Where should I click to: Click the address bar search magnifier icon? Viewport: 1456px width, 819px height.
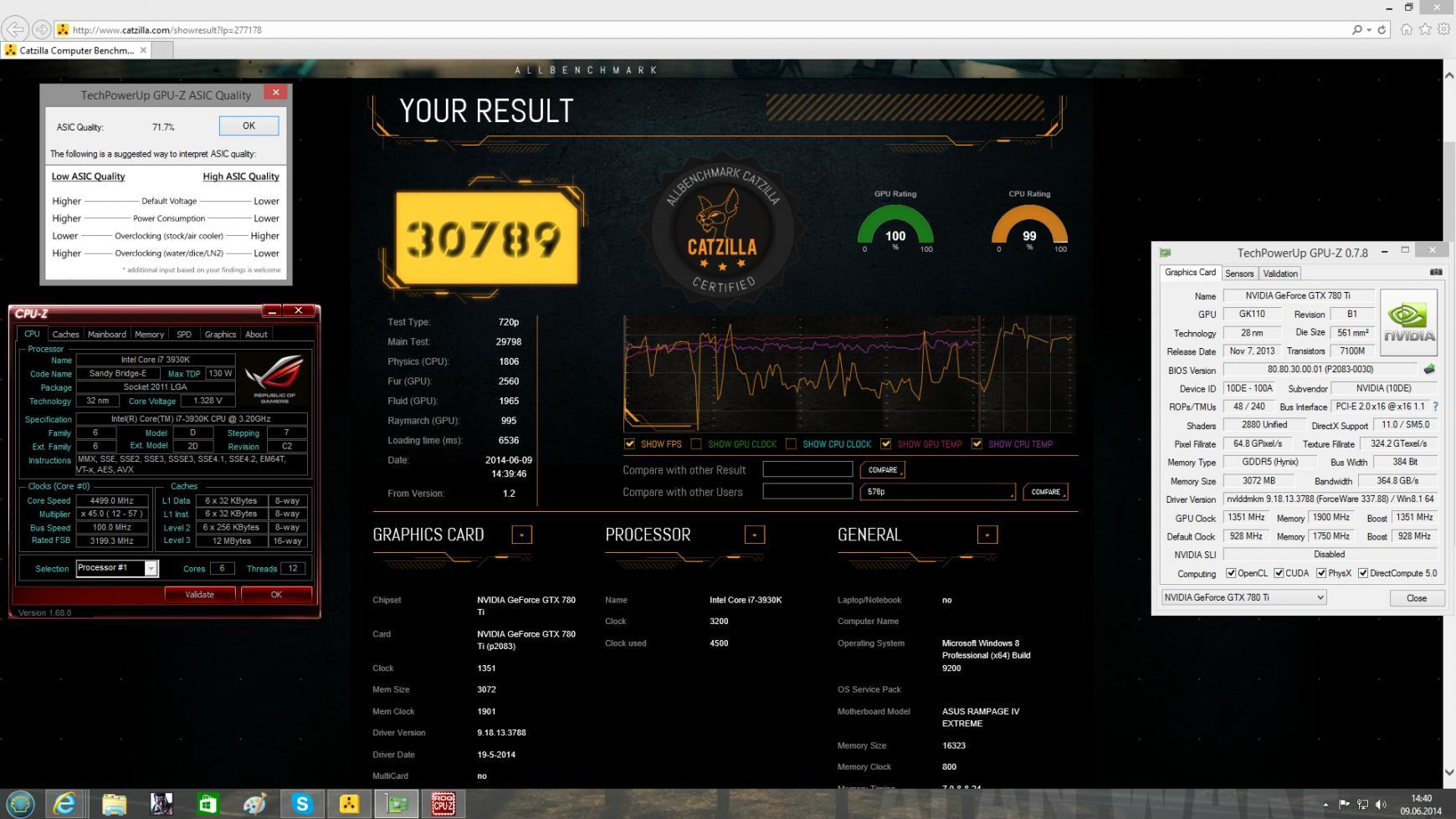pos(1356,29)
